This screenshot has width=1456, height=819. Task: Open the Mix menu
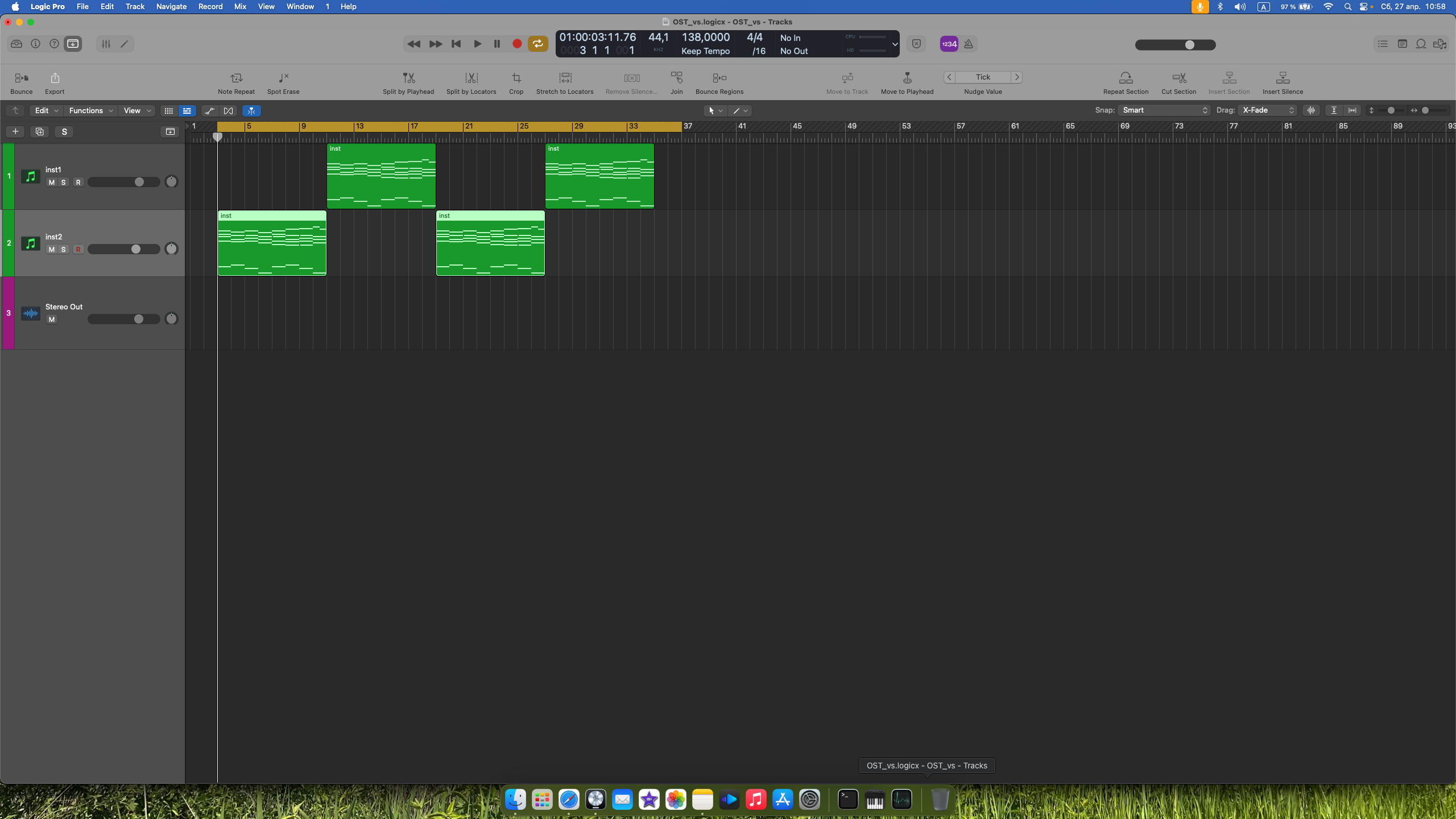click(x=240, y=7)
